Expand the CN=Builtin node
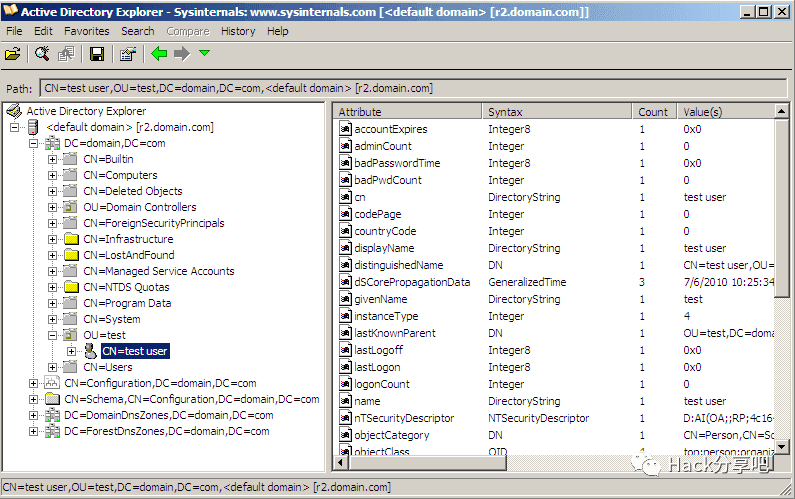The width and height of the screenshot is (795, 499). click(x=52, y=159)
